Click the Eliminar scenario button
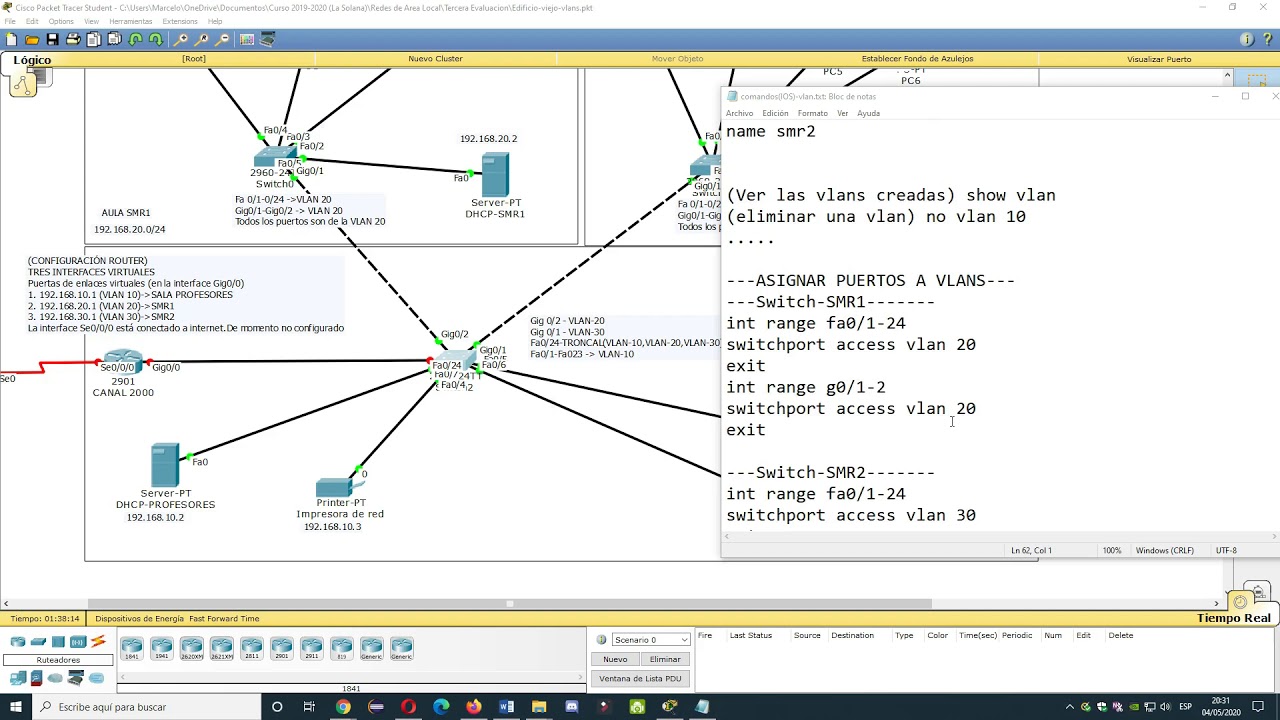Image resolution: width=1280 pixels, height=720 pixels. (665, 659)
